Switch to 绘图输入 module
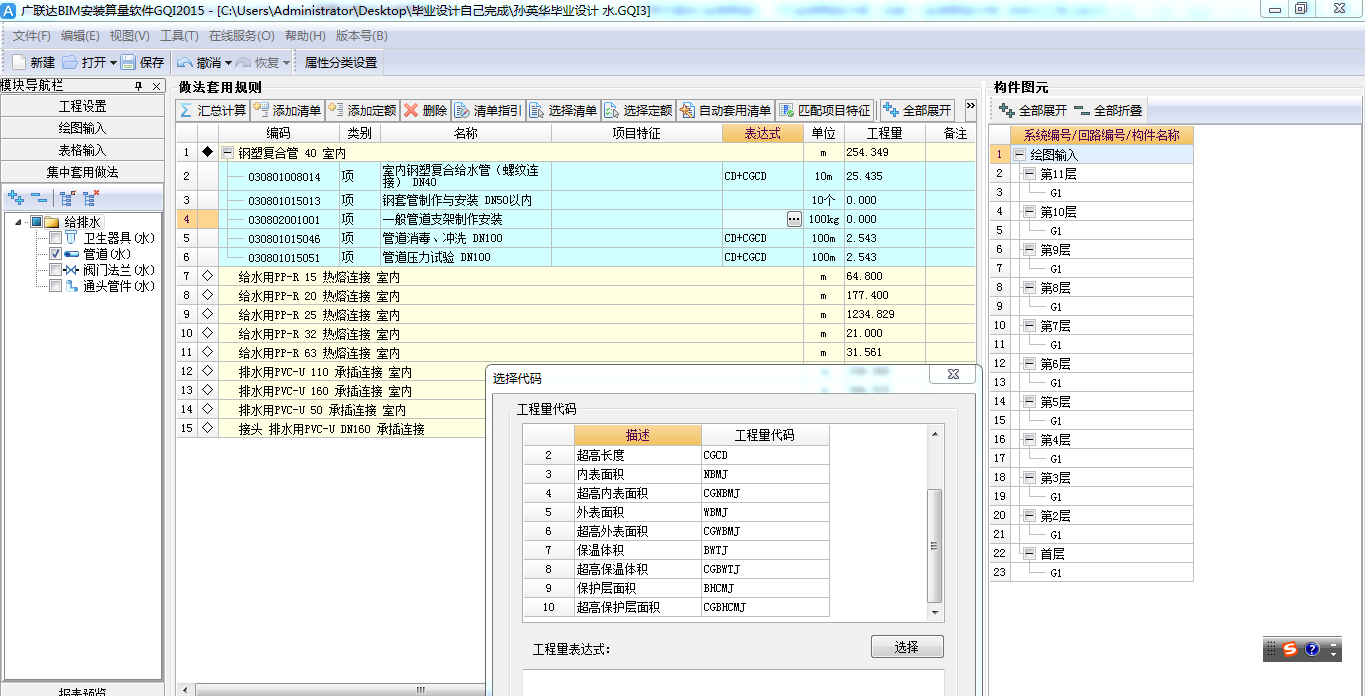Screen dimensions: 1365x696 (x=82, y=128)
